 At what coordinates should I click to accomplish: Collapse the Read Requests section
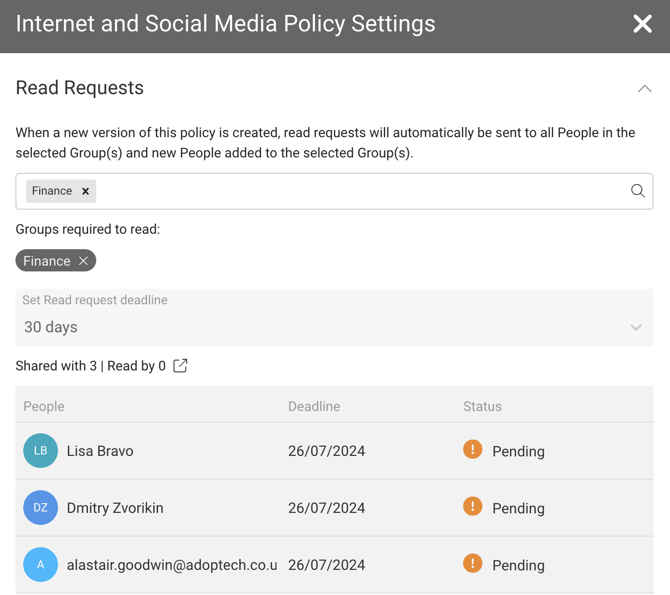[x=644, y=89]
